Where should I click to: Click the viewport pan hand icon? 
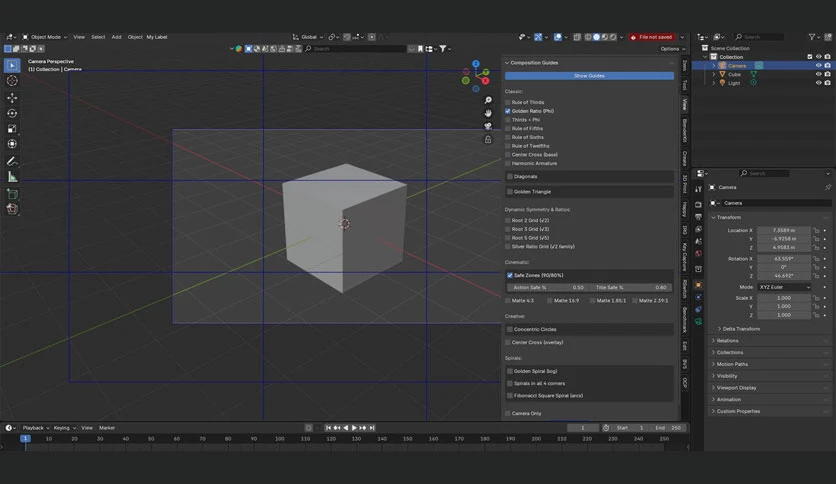488,113
